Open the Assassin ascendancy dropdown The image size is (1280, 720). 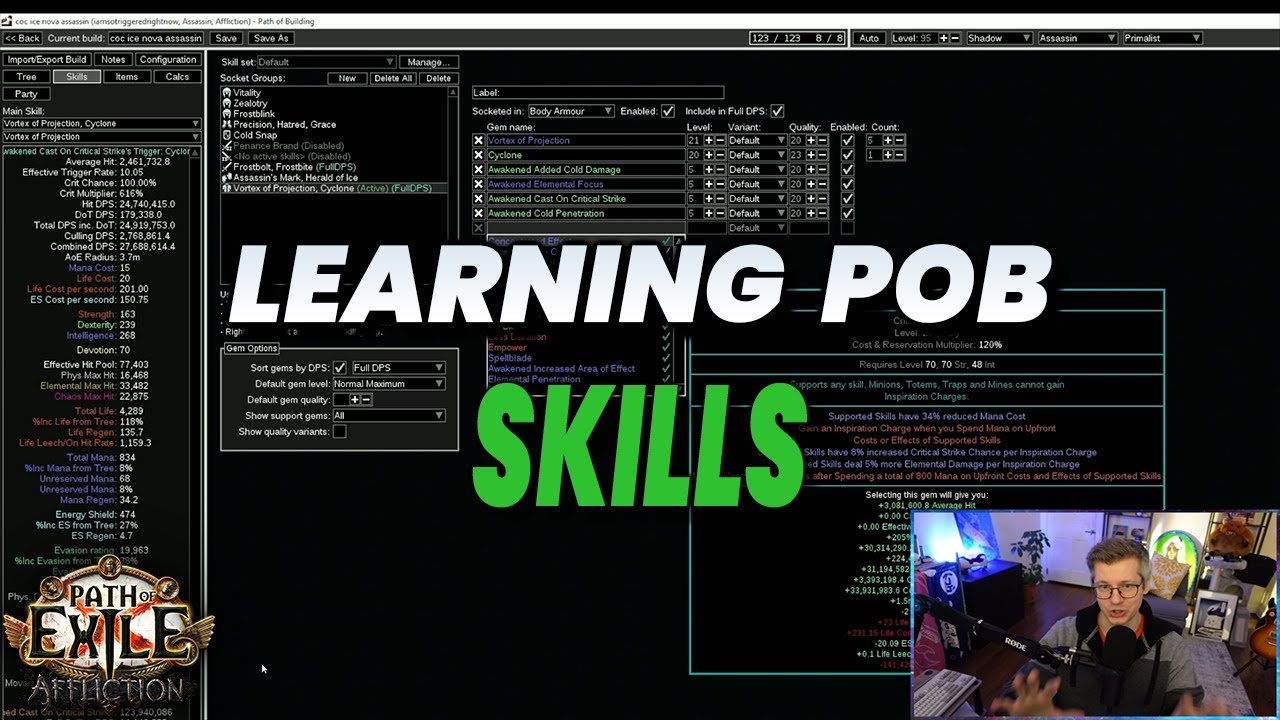(x=1077, y=38)
